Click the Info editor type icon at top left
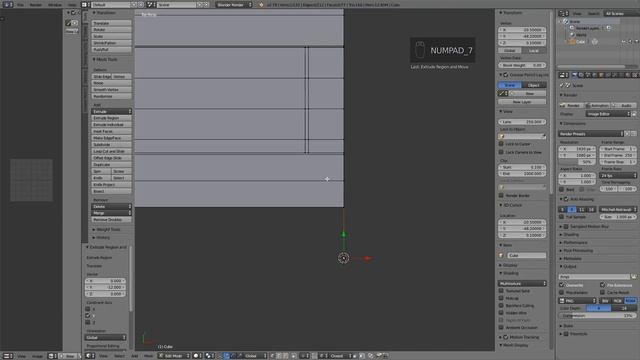Screen dimensions: 640x360 tap(7, 5)
